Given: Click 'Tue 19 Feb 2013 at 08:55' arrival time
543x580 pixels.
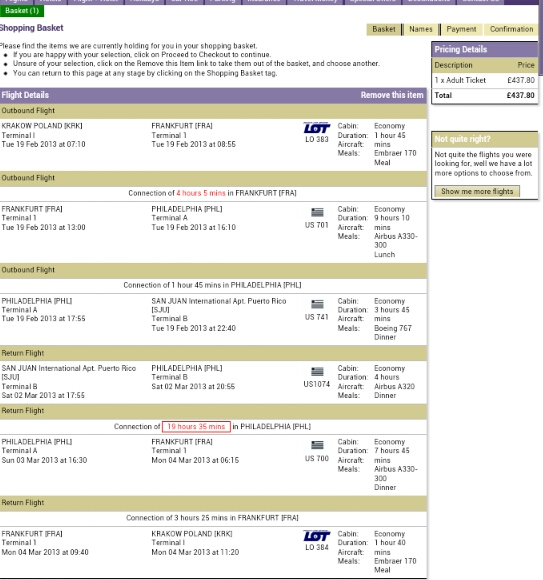Looking at the screenshot, I should tap(193, 144).
